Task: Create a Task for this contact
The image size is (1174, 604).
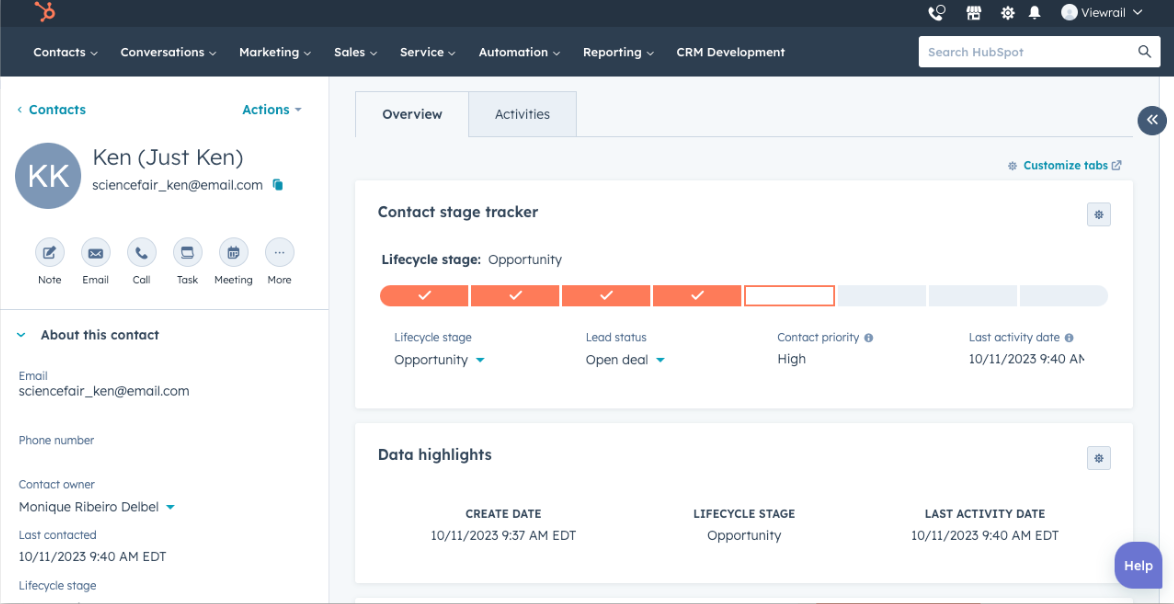Action: tap(187, 253)
